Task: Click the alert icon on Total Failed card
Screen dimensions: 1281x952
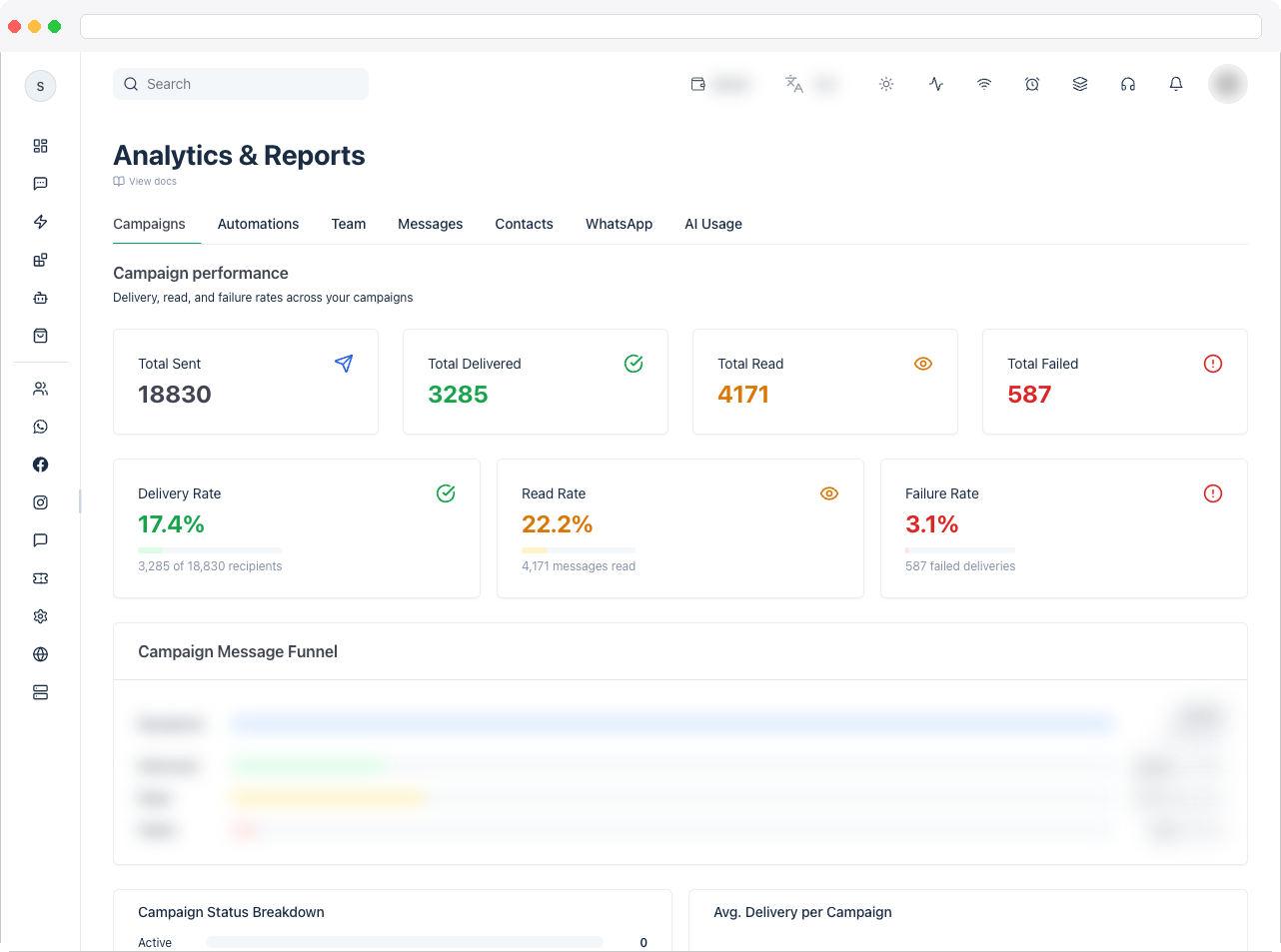Action: pos(1213,364)
